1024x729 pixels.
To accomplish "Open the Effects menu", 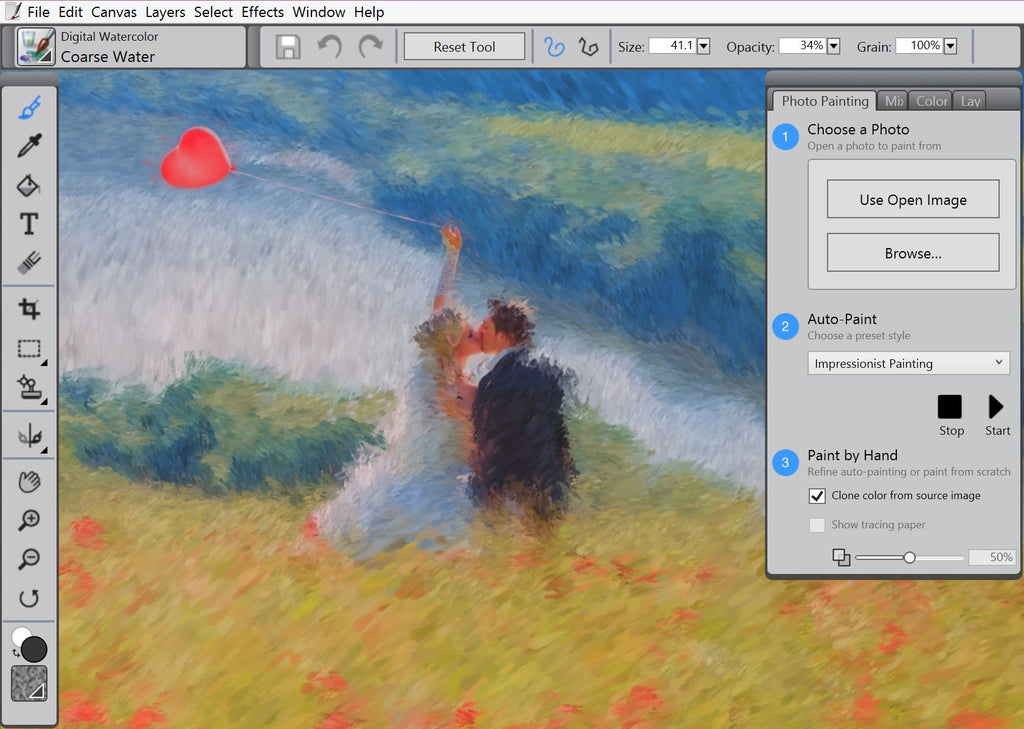I will pos(262,12).
